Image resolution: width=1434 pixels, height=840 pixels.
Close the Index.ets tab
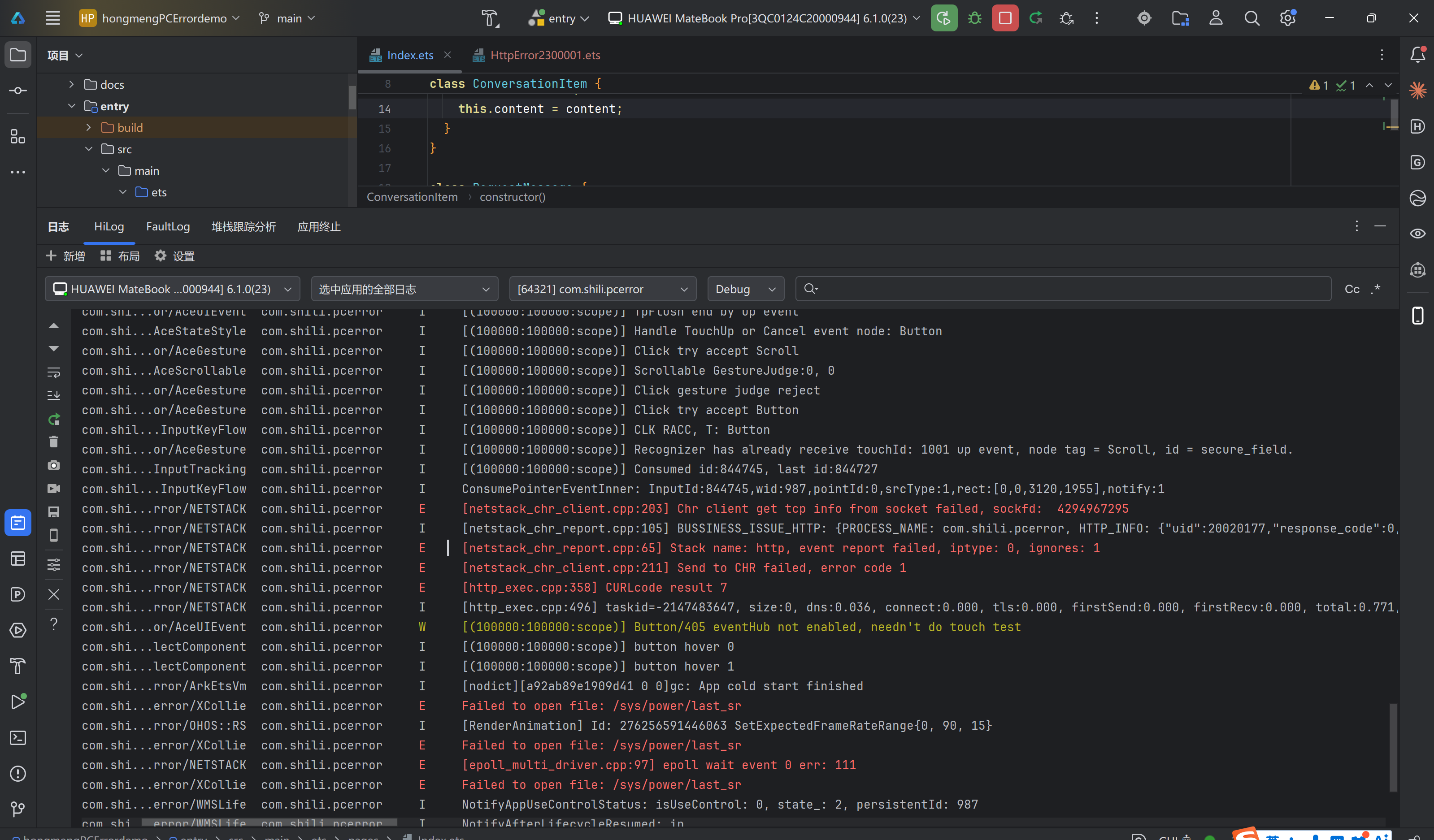coord(447,55)
